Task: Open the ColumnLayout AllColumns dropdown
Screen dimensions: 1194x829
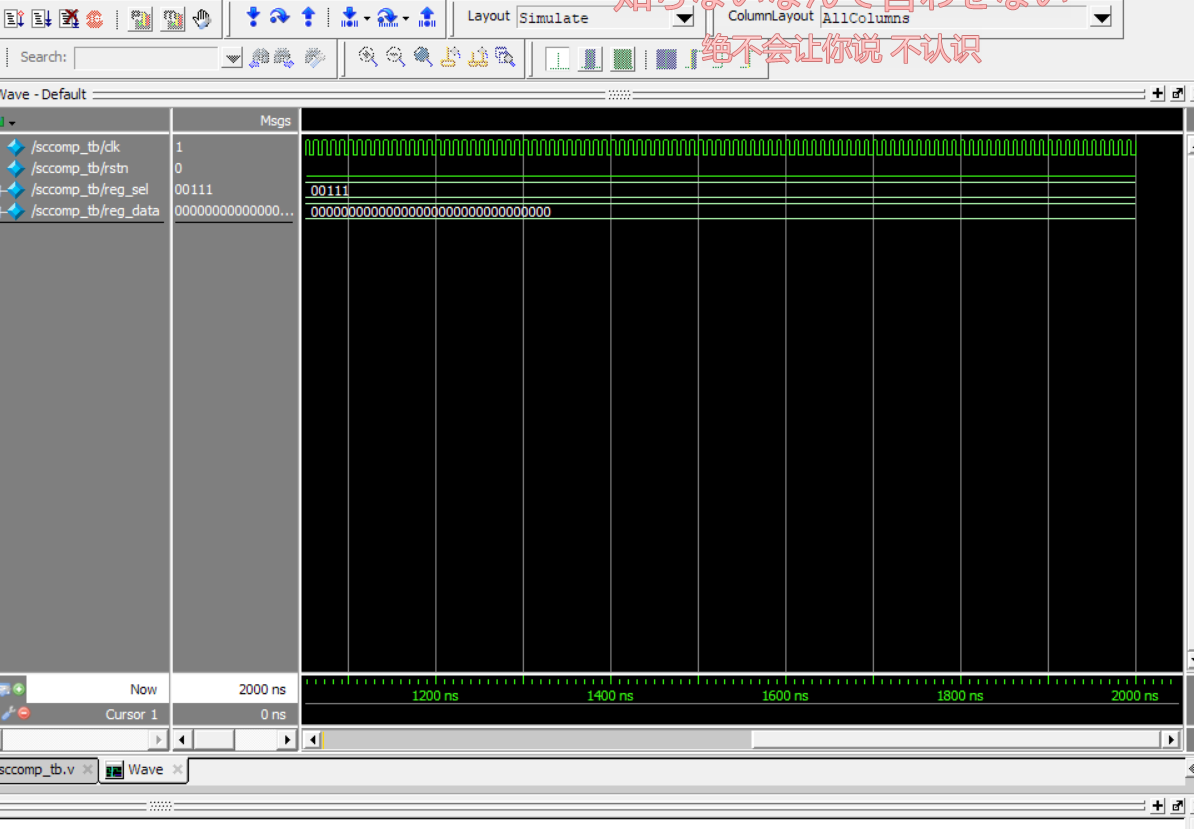Action: point(1100,18)
